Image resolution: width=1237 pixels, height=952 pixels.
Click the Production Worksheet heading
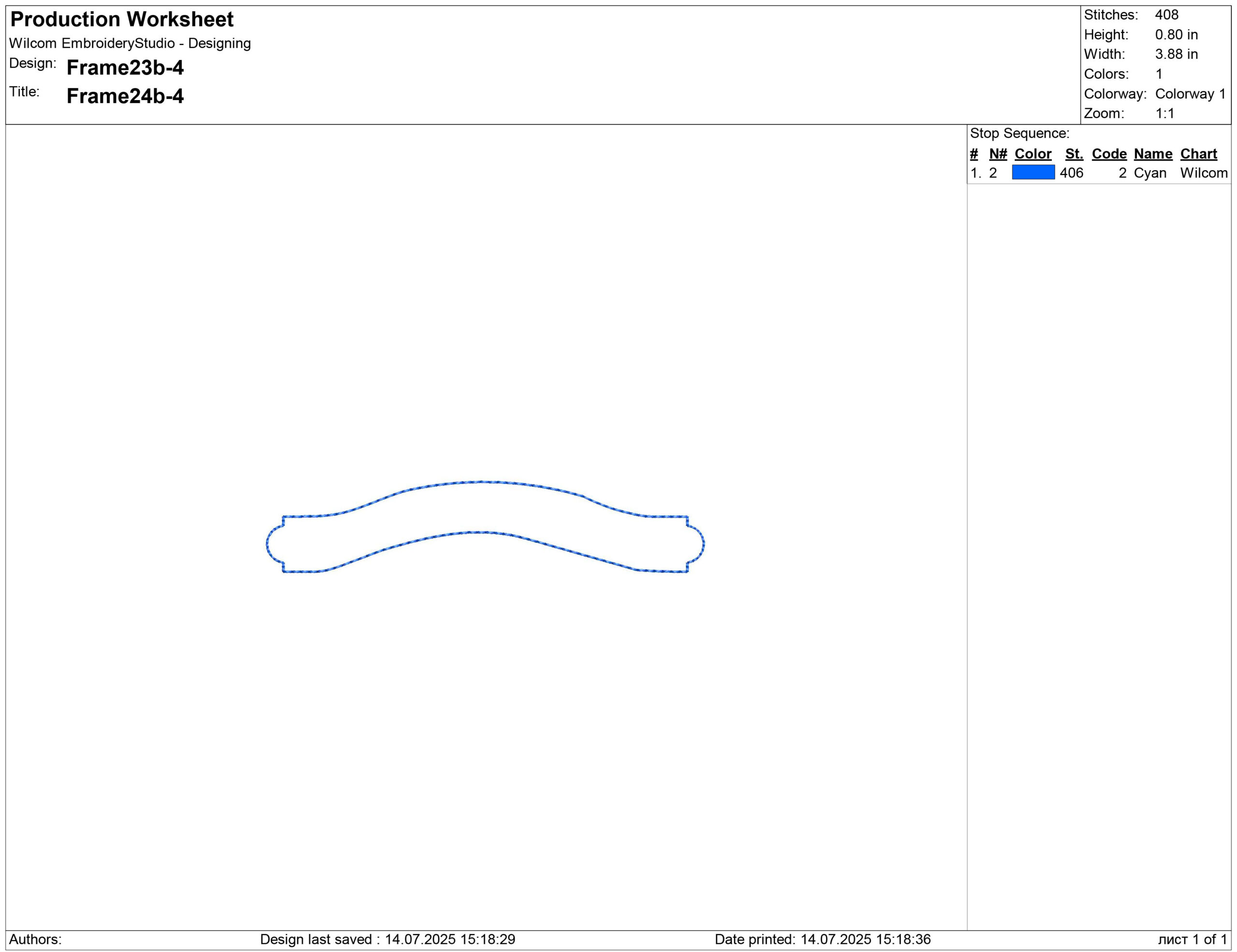point(122,19)
